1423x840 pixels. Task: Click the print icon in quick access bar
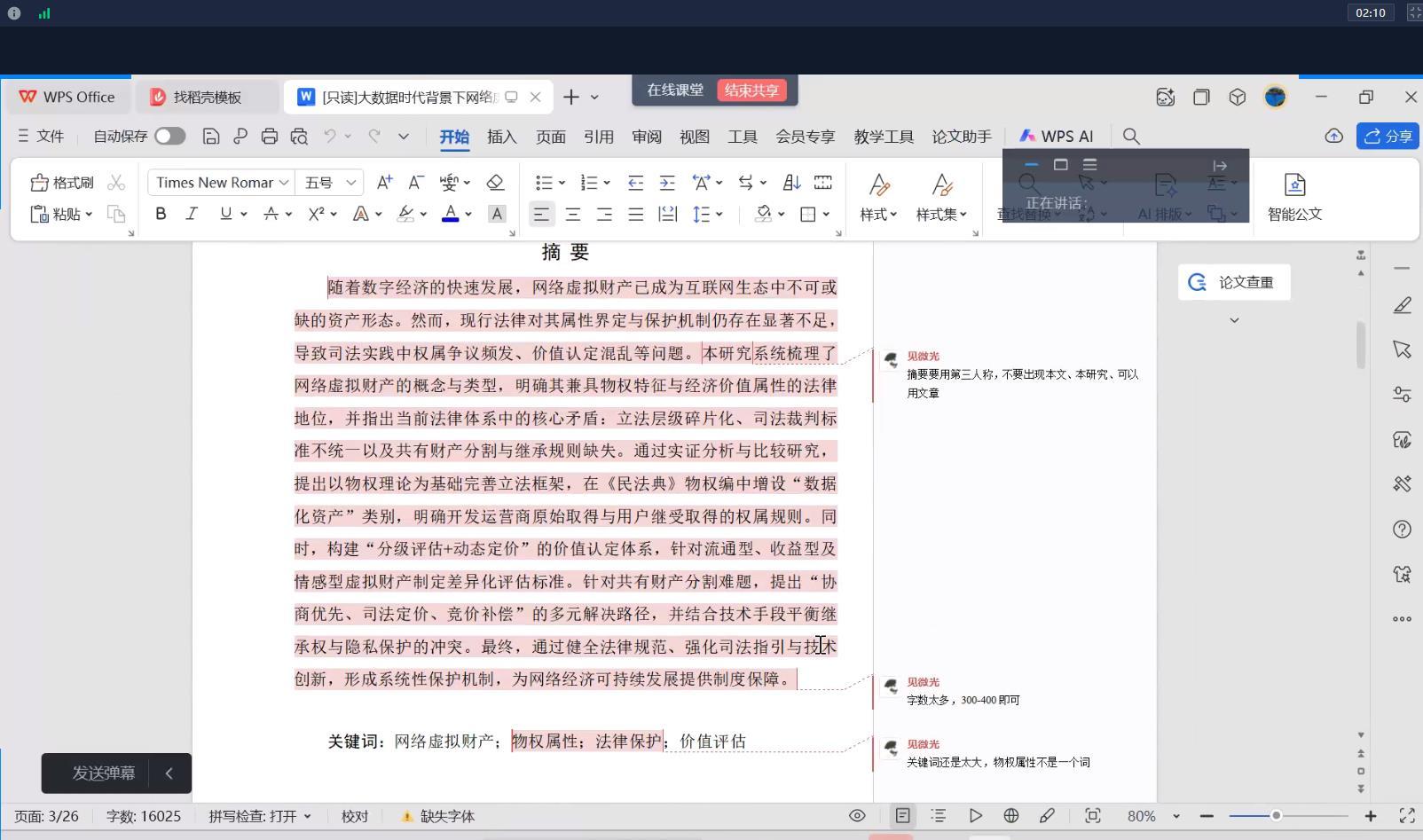[x=270, y=136]
